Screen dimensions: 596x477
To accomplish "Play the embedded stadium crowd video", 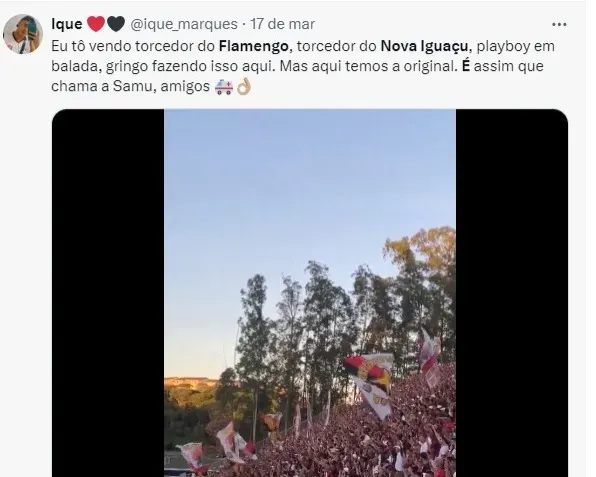I will [310, 293].
